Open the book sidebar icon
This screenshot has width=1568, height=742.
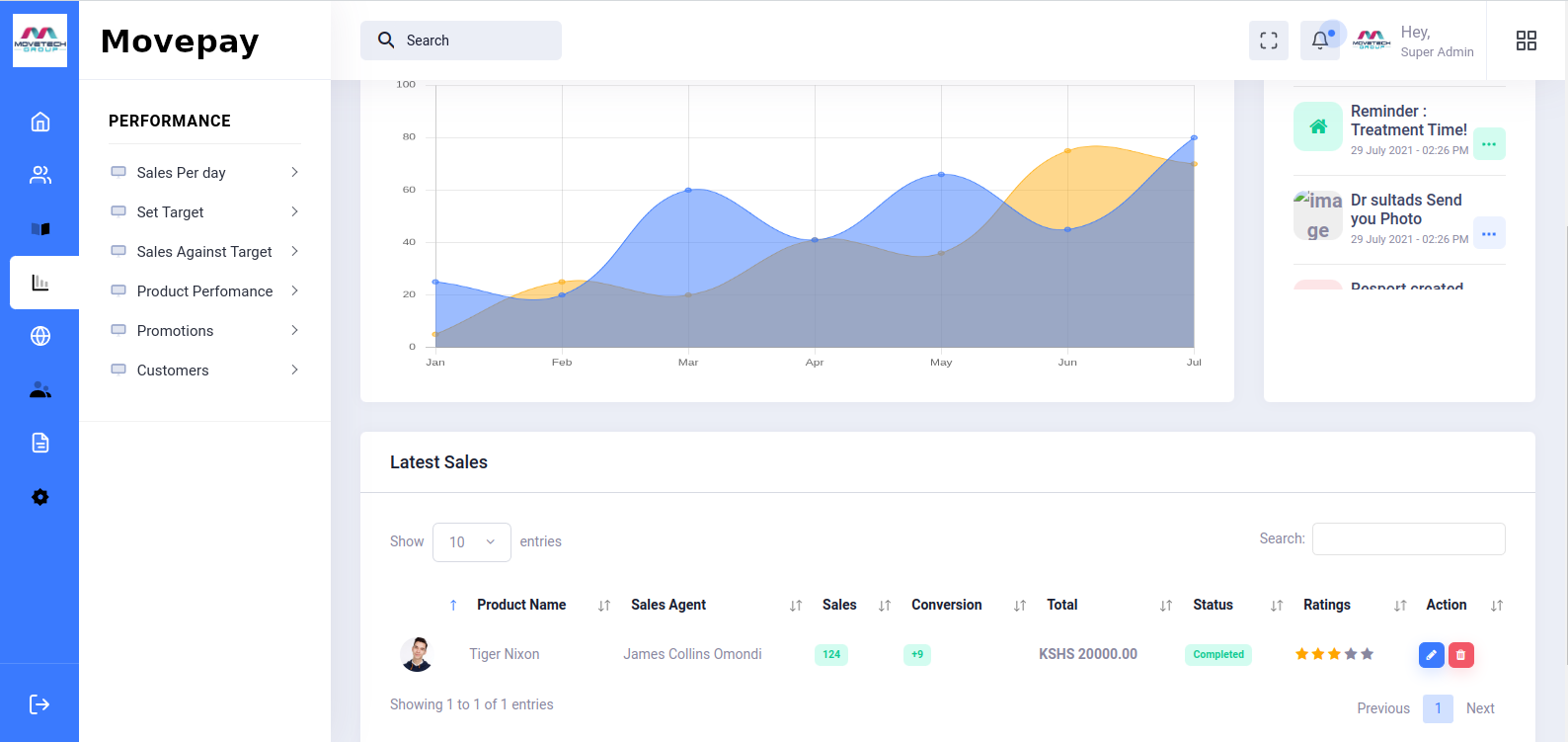[40, 228]
